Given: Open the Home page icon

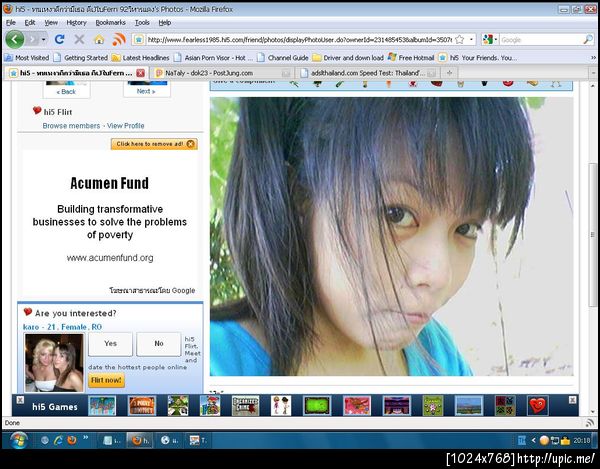Looking at the screenshot, I should point(99,39).
